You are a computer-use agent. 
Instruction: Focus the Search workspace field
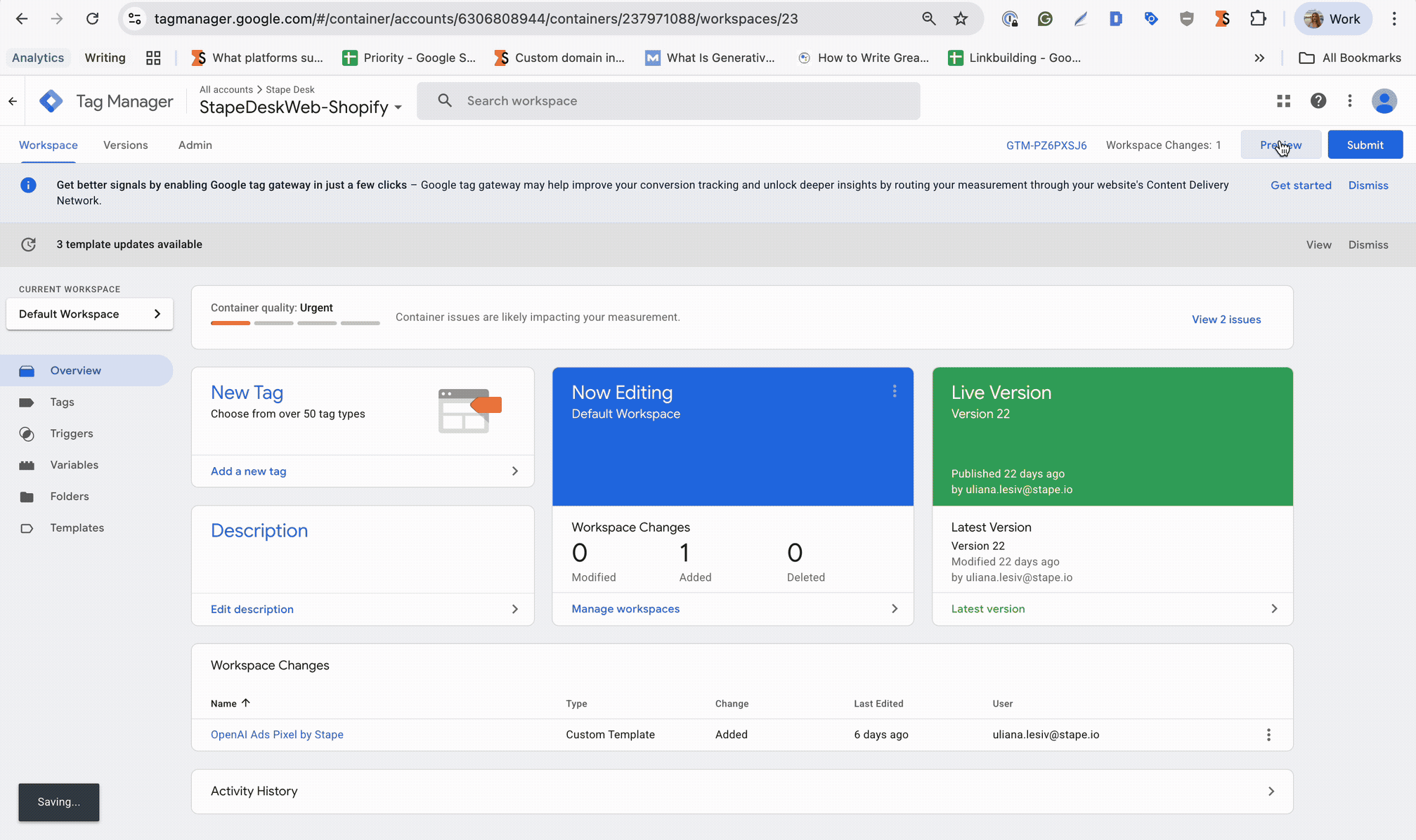pos(668,101)
